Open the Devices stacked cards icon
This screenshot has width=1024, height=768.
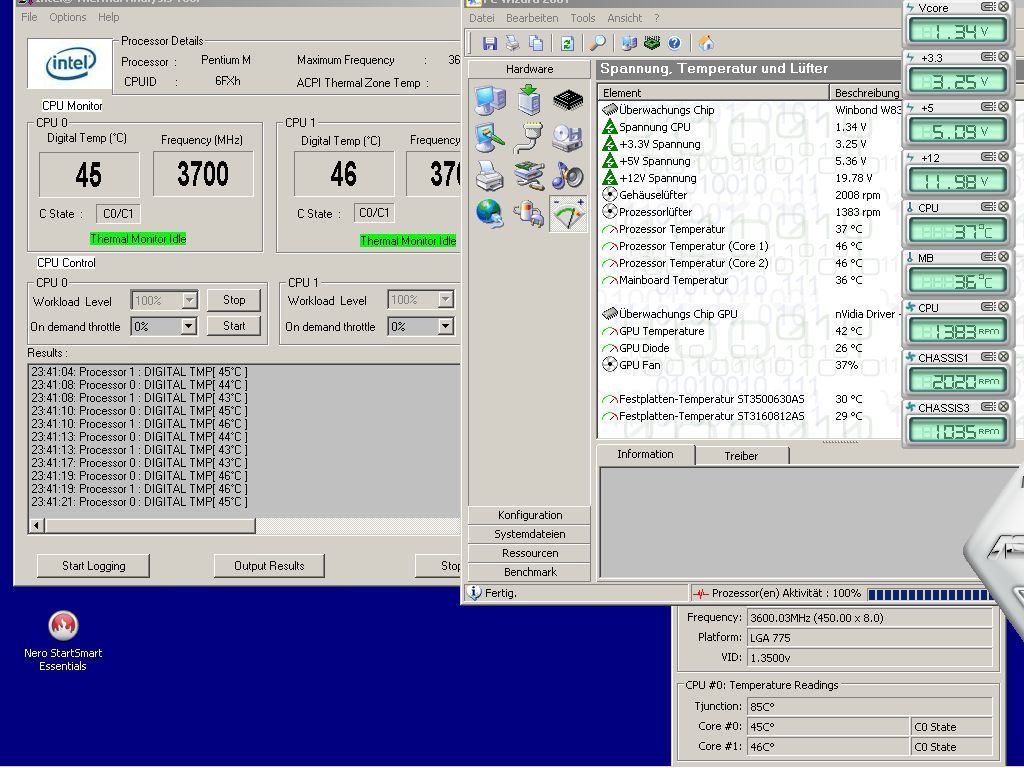point(529,175)
